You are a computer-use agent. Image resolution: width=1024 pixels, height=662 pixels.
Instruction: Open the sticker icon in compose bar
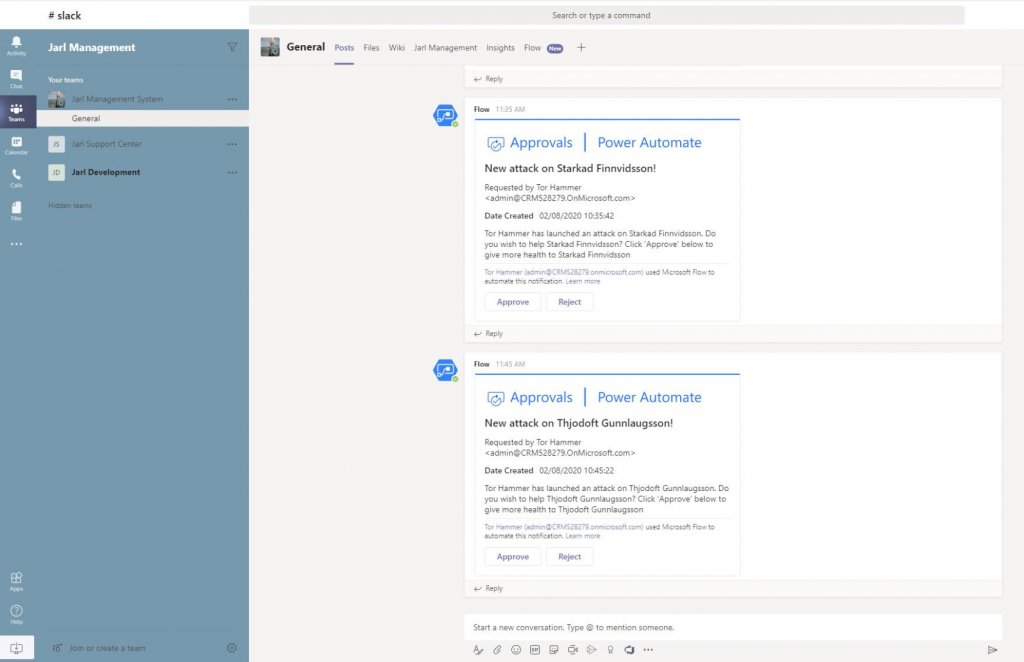[x=554, y=650]
